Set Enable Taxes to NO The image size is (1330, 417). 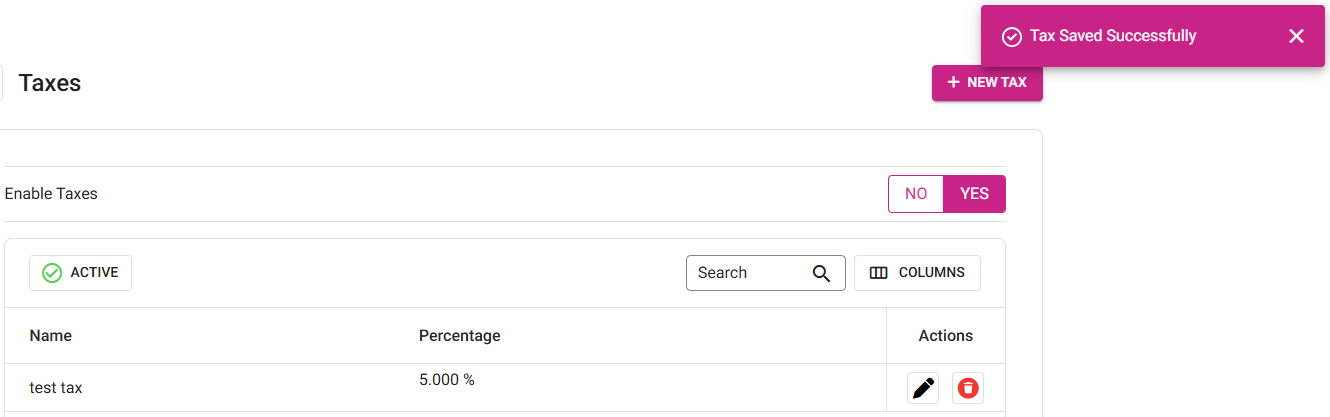[916, 194]
